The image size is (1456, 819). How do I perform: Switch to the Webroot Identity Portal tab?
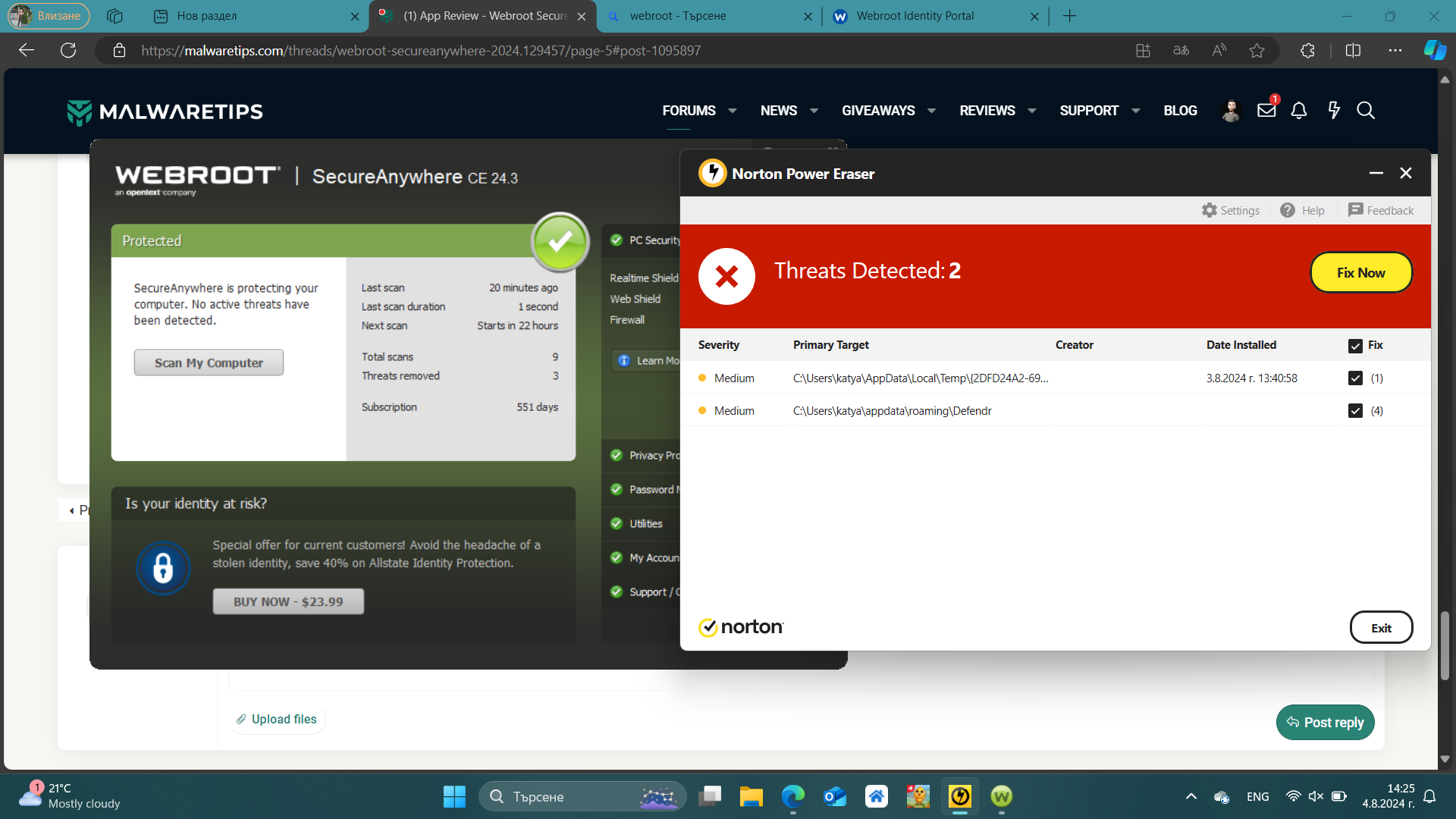[x=915, y=16]
